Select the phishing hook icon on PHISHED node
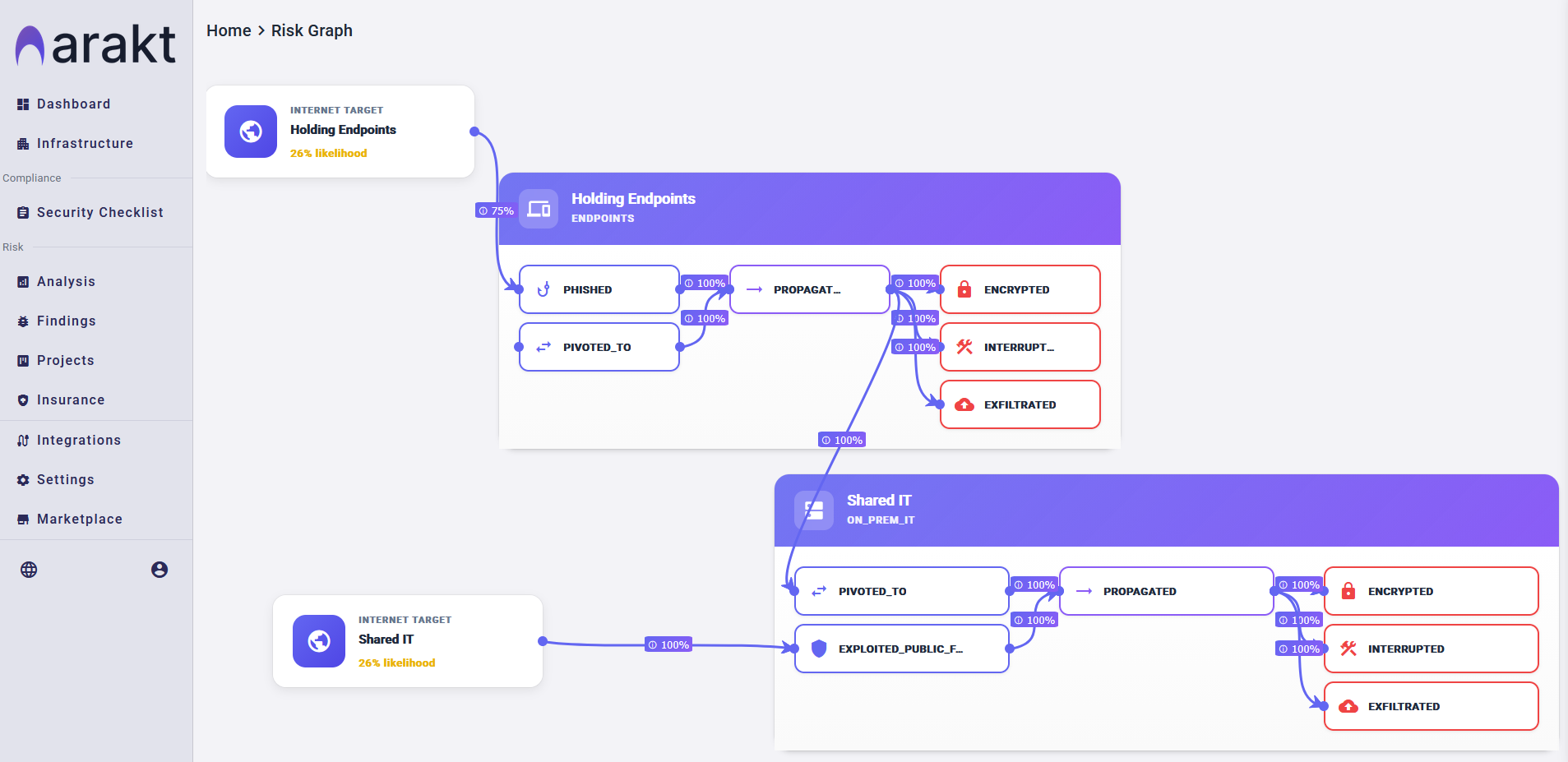1568x762 pixels. click(x=543, y=289)
